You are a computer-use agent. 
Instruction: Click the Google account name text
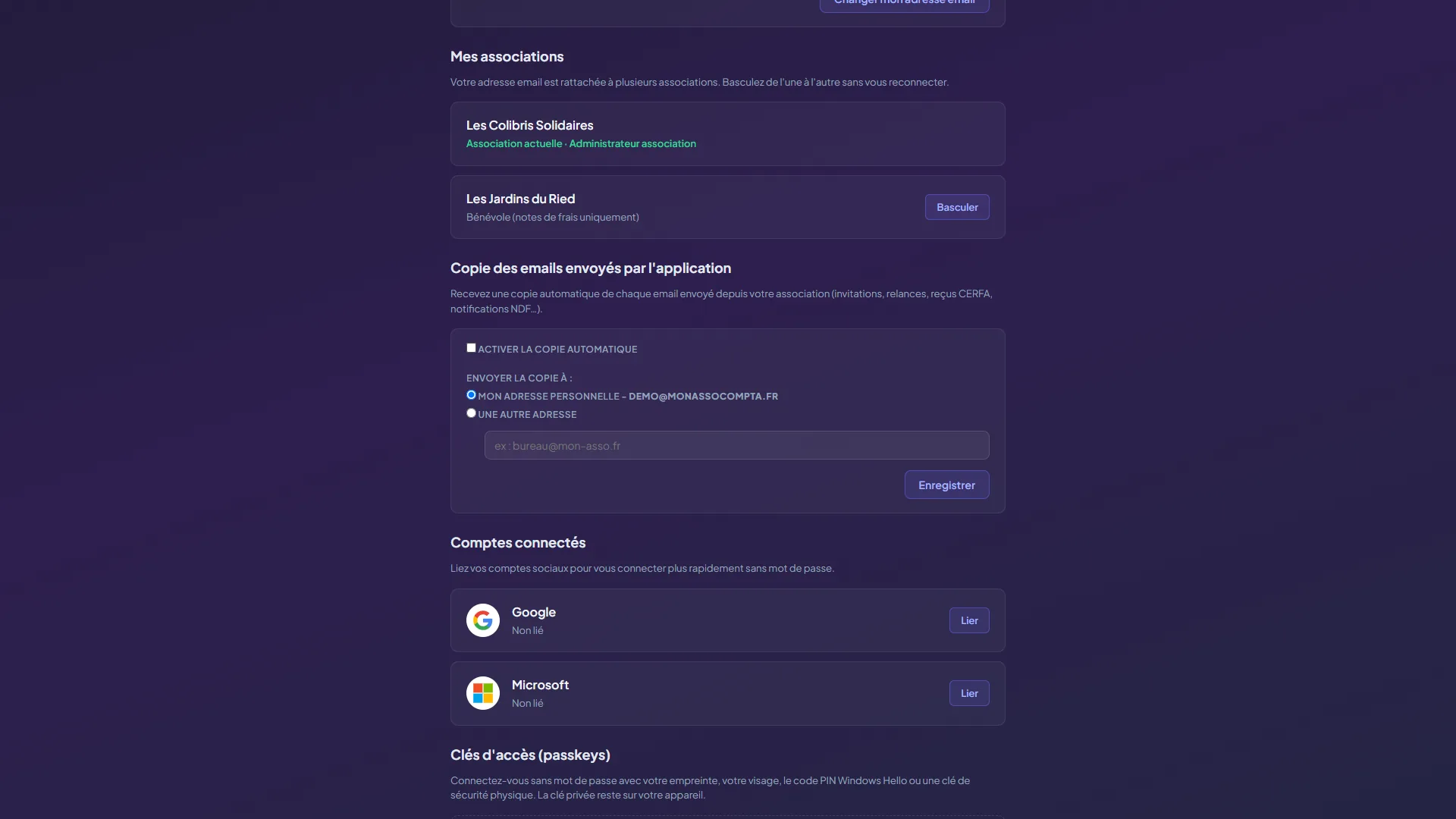[534, 612]
